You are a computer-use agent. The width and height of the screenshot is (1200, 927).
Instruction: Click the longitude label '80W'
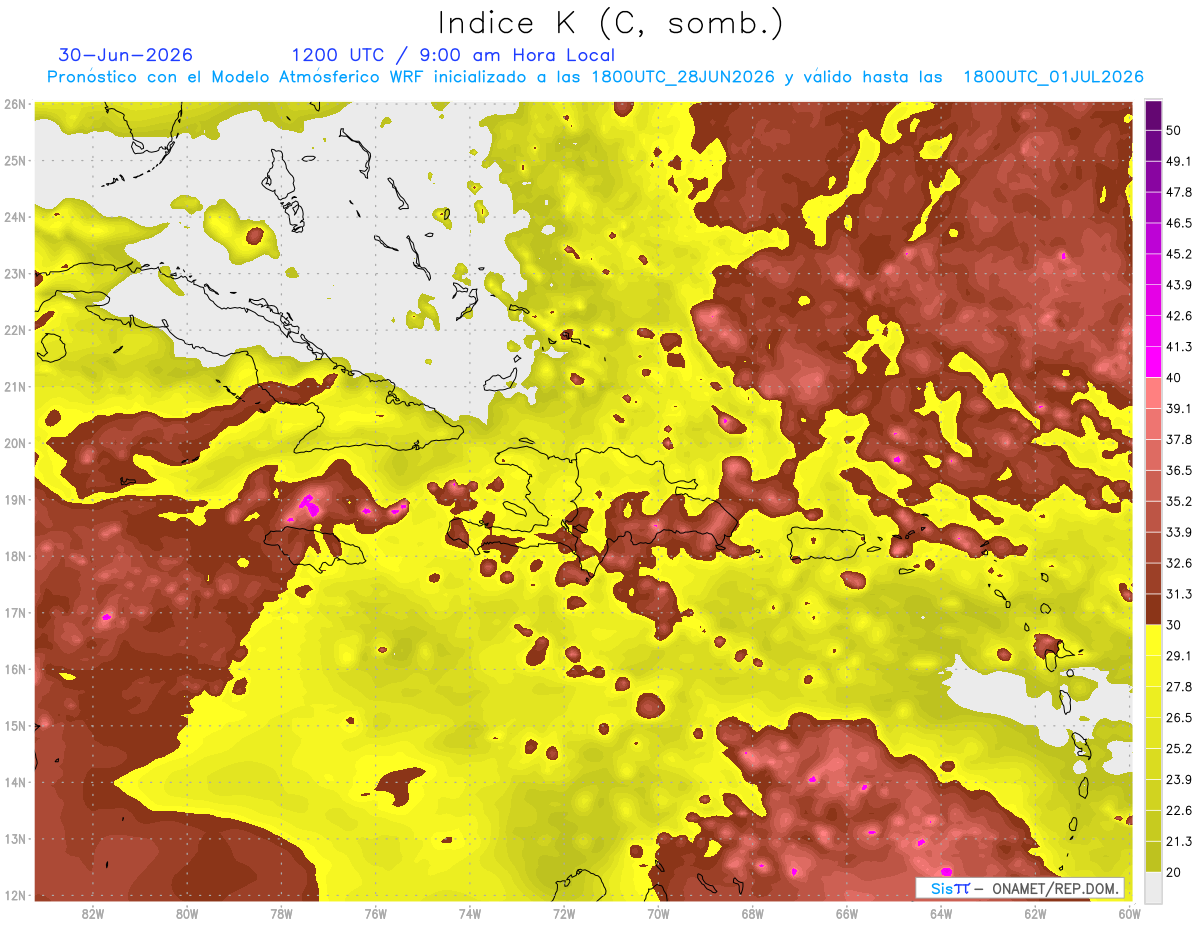point(187,913)
